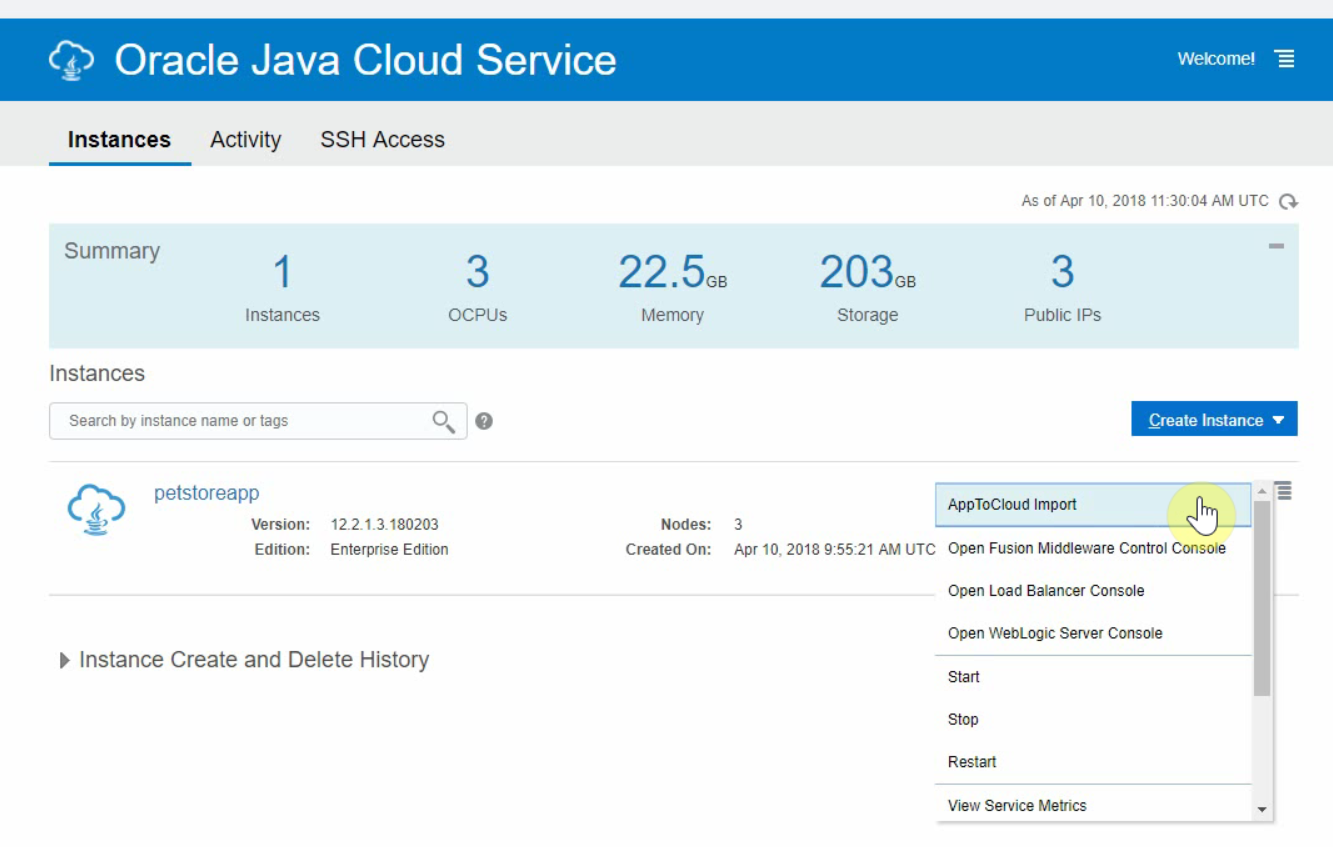Click the Oracle Java Cloud Service title

[x=365, y=60]
